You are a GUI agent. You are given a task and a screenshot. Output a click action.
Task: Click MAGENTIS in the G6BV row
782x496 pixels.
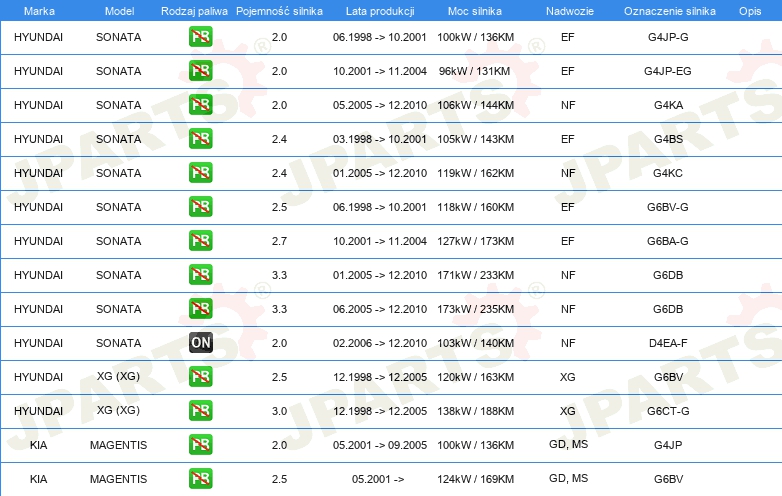[118, 479]
